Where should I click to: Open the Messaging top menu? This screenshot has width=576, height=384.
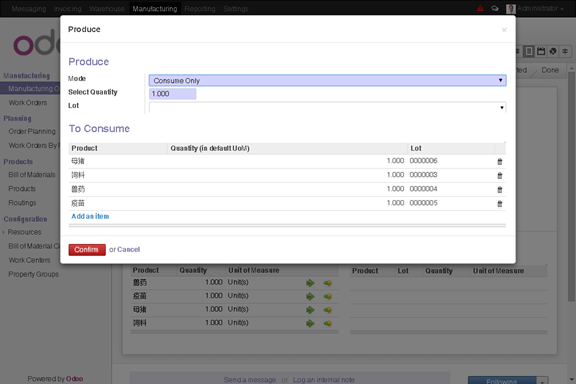(29, 9)
